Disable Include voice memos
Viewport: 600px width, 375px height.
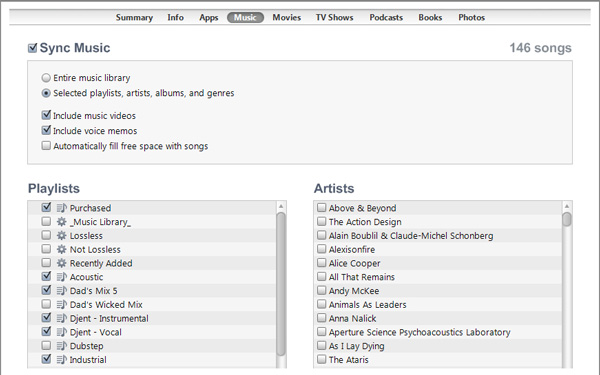point(46,130)
